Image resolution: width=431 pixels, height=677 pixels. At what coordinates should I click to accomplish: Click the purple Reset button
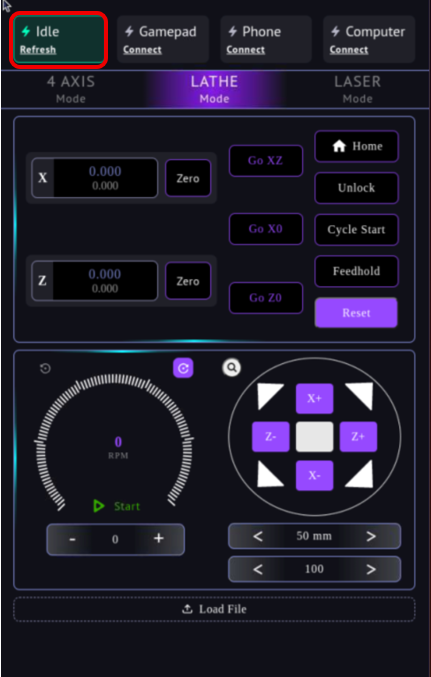tap(356, 313)
